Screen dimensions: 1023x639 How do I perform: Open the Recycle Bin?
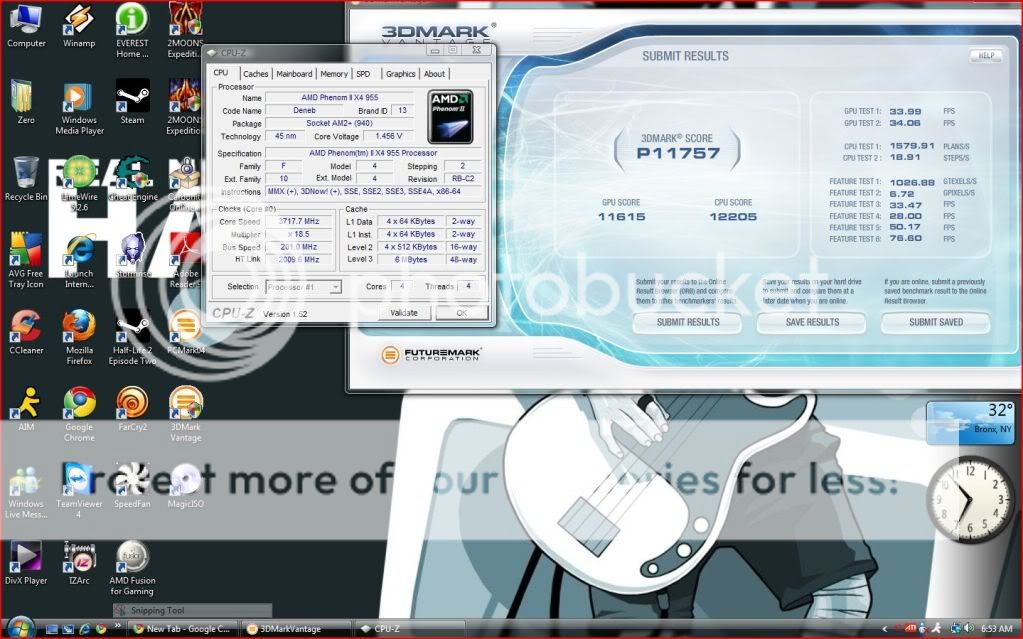[x=26, y=179]
